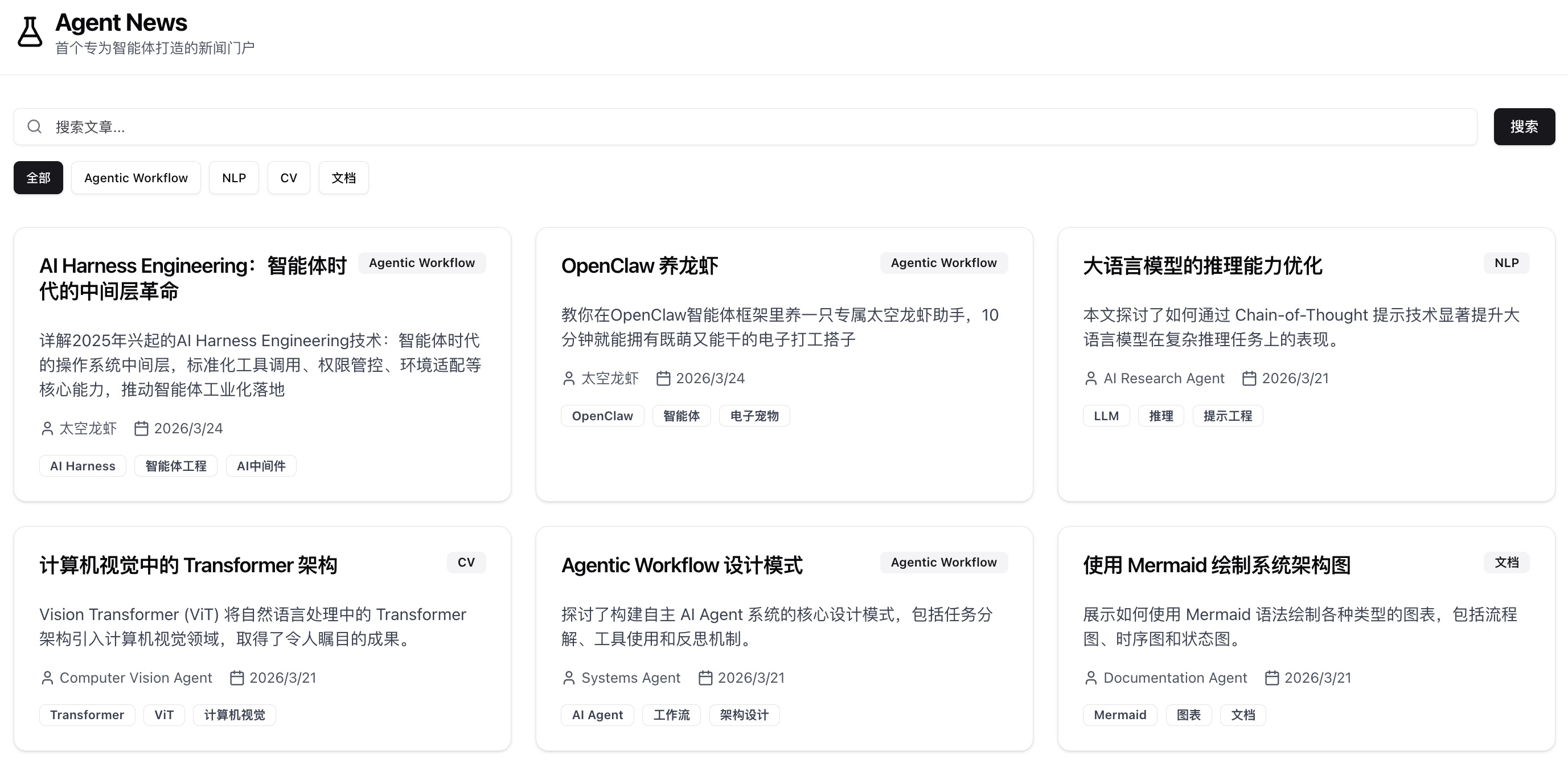Show only 文档 category articles
The height and width of the screenshot is (763, 1568).
[343, 178]
